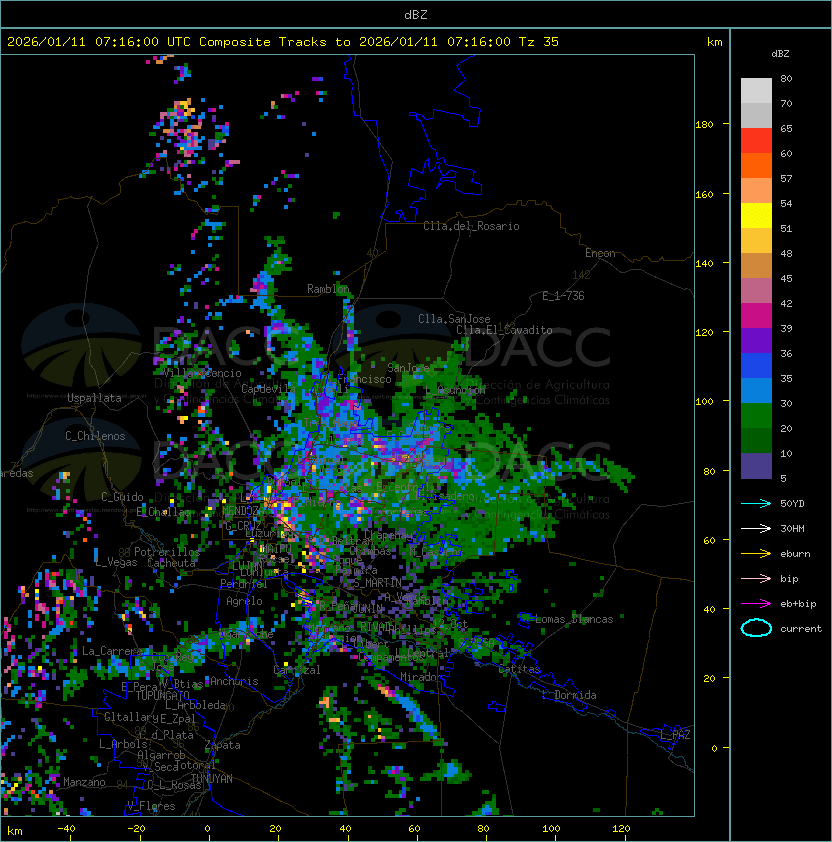Screen dimensions: 832x842
Task: Click the white 30HM arrow legend icon
Action: (x=756, y=528)
